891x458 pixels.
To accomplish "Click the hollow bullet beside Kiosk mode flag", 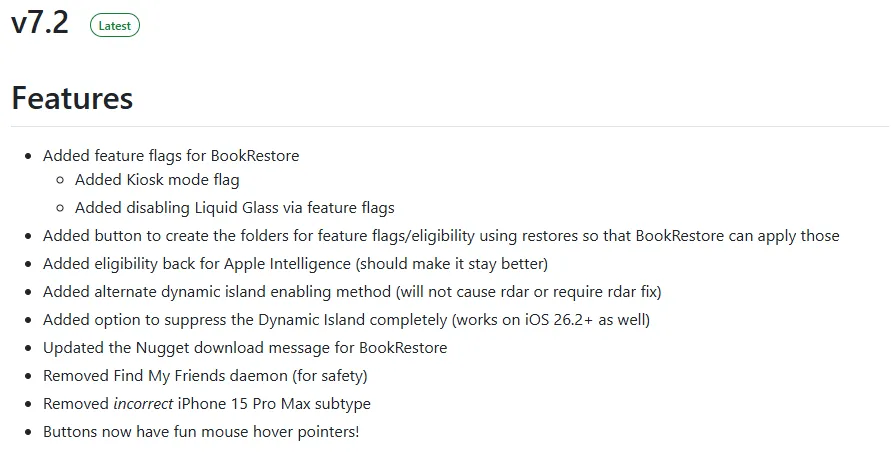I will pyautogui.click(x=60, y=180).
